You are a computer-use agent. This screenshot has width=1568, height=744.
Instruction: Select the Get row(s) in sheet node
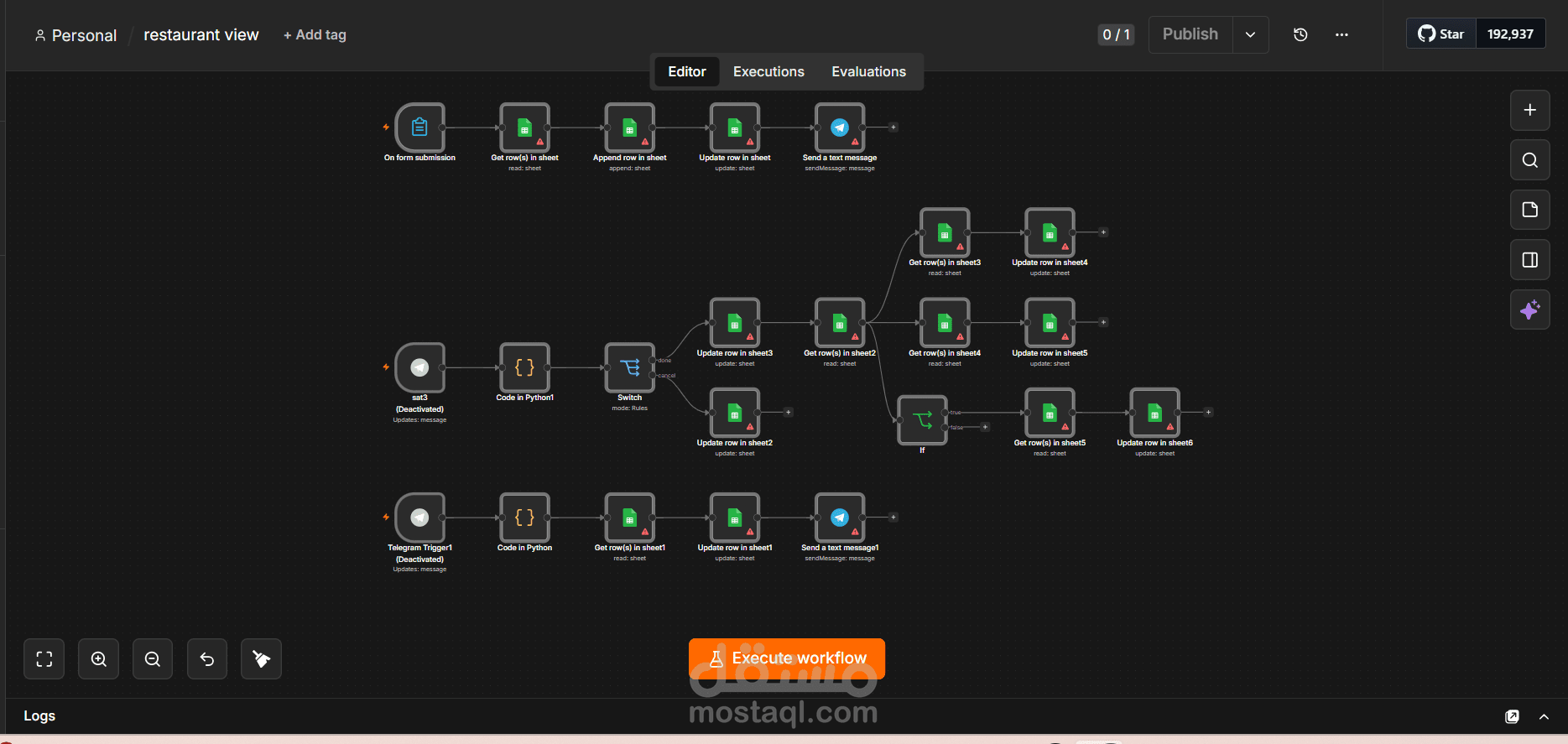coord(524,127)
